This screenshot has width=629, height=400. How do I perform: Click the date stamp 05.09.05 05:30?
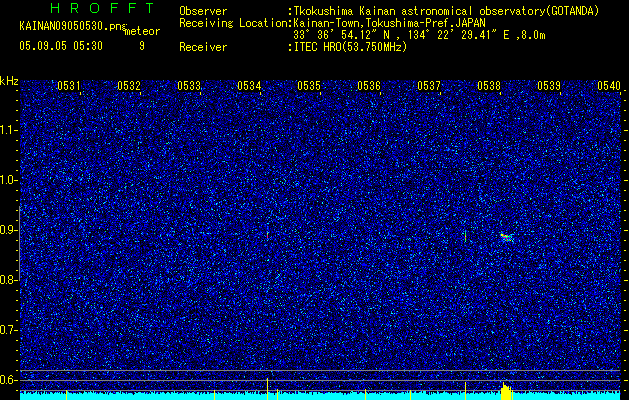coord(61,46)
